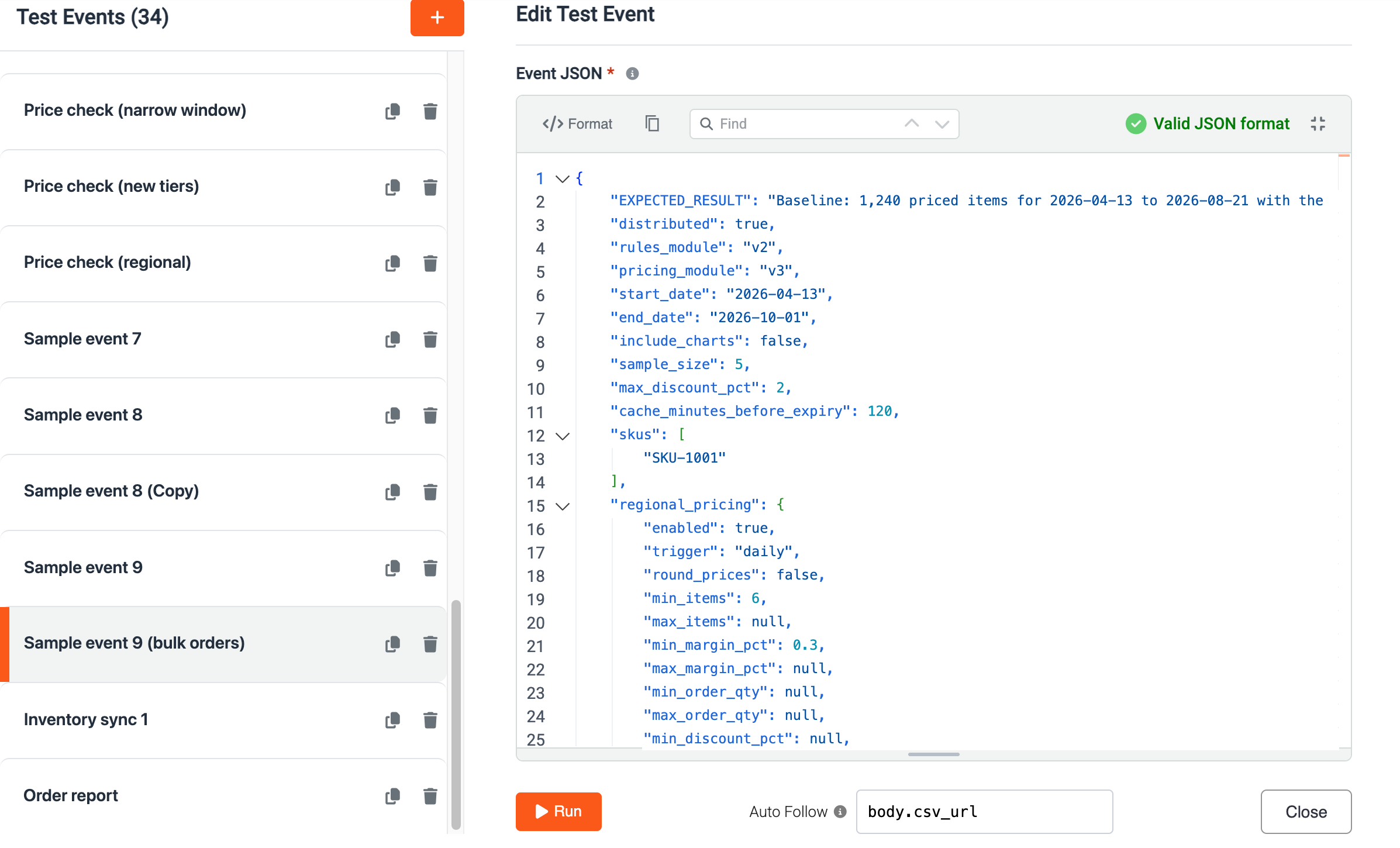Delete Price check (new tiers) event
1400x848 pixels.
[x=430, y=187]
